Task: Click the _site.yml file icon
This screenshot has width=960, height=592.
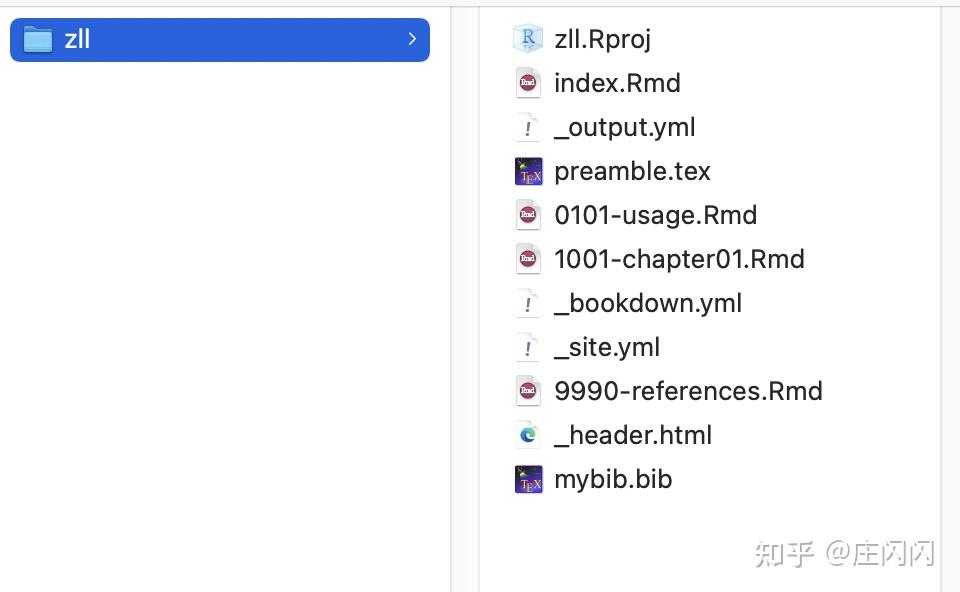Action: click(x=528, y=347)
